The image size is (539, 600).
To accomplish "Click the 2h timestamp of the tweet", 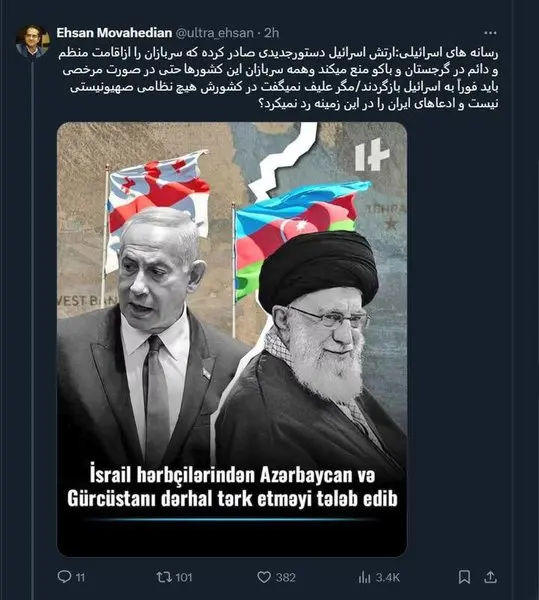I will tap(272, 33).
